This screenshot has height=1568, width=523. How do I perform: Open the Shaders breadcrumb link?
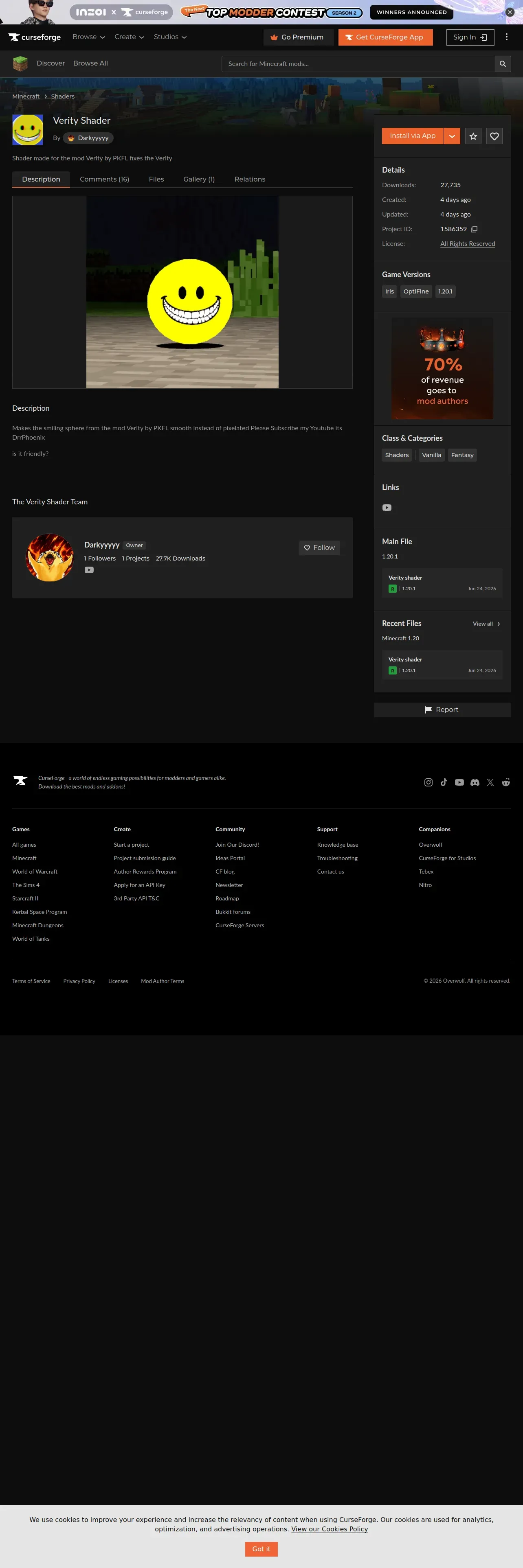pos(63,96)
